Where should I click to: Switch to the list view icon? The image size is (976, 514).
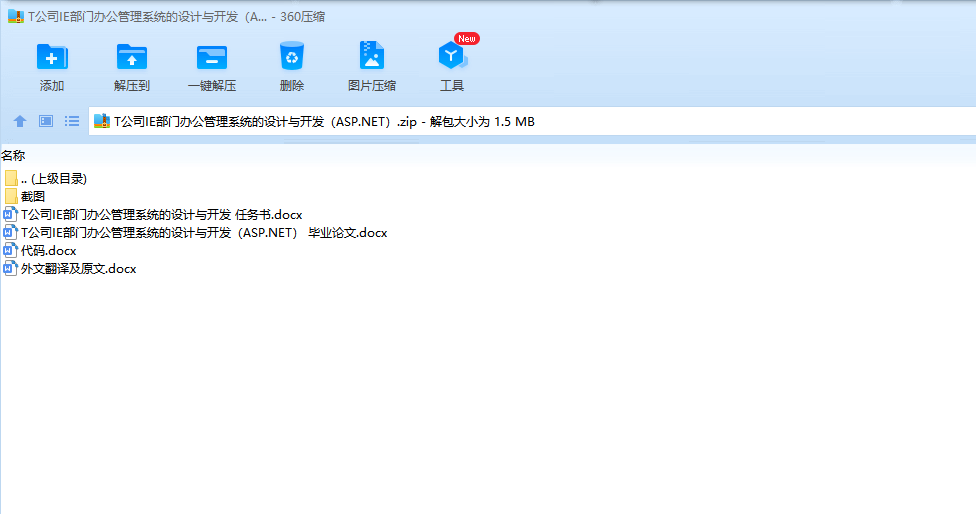[72, 121]
